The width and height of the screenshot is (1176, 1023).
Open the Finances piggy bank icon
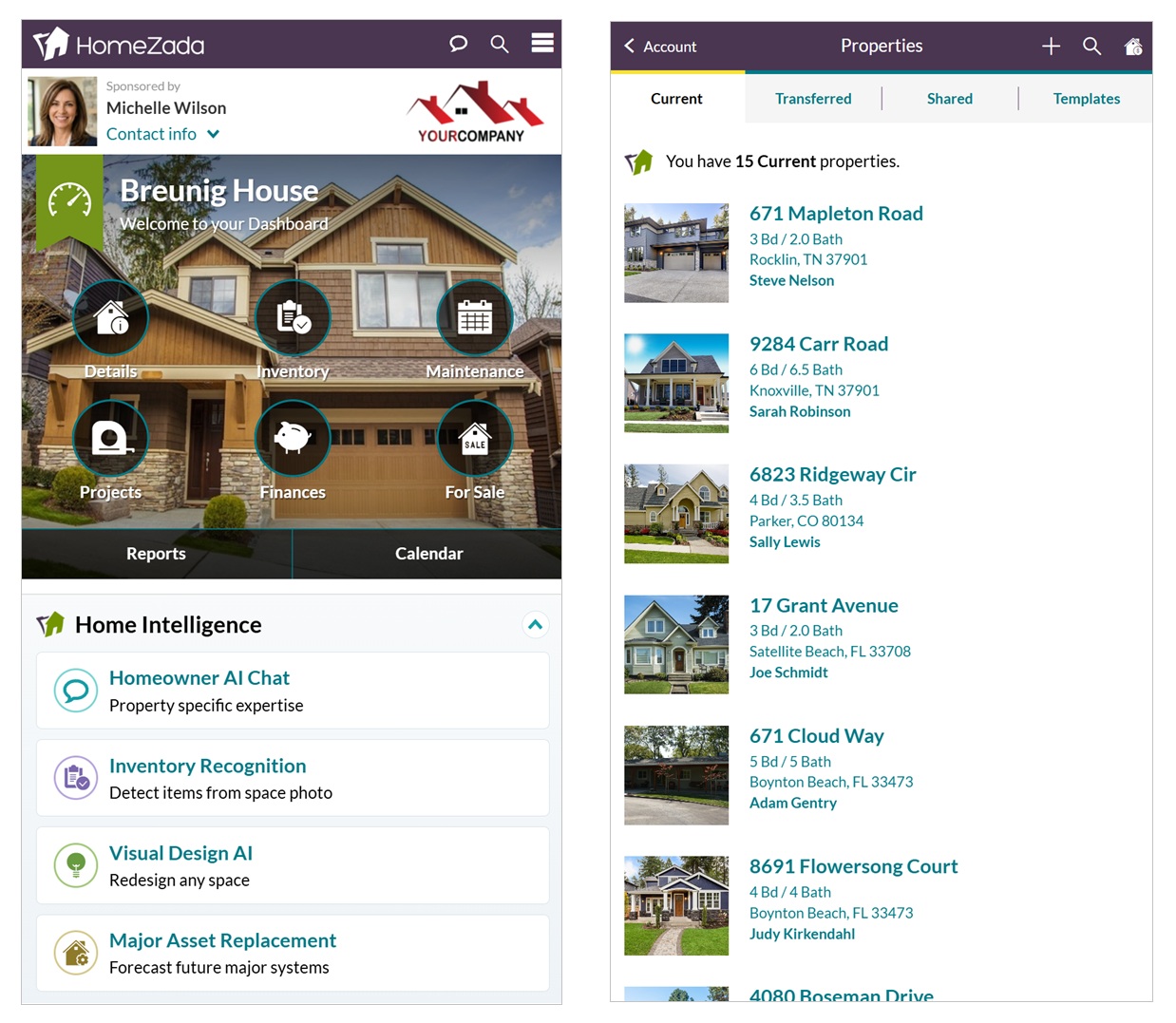[x=293, y=438]
